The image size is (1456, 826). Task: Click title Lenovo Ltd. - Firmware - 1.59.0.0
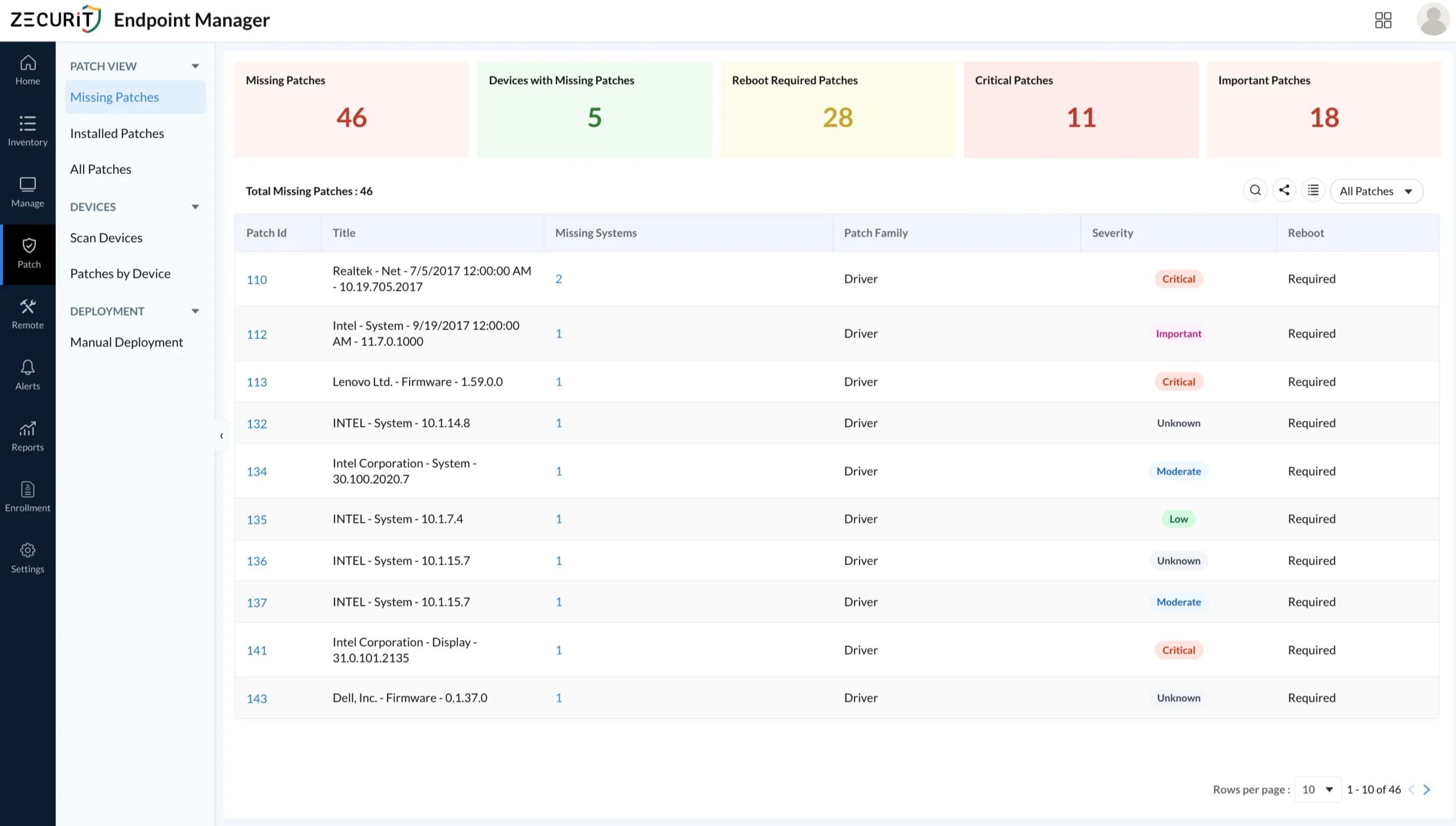[x=417, y=382]
